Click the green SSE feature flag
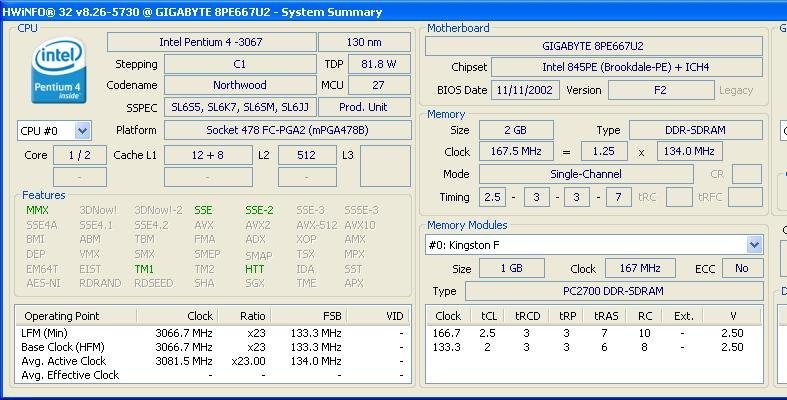 [203, 210]
